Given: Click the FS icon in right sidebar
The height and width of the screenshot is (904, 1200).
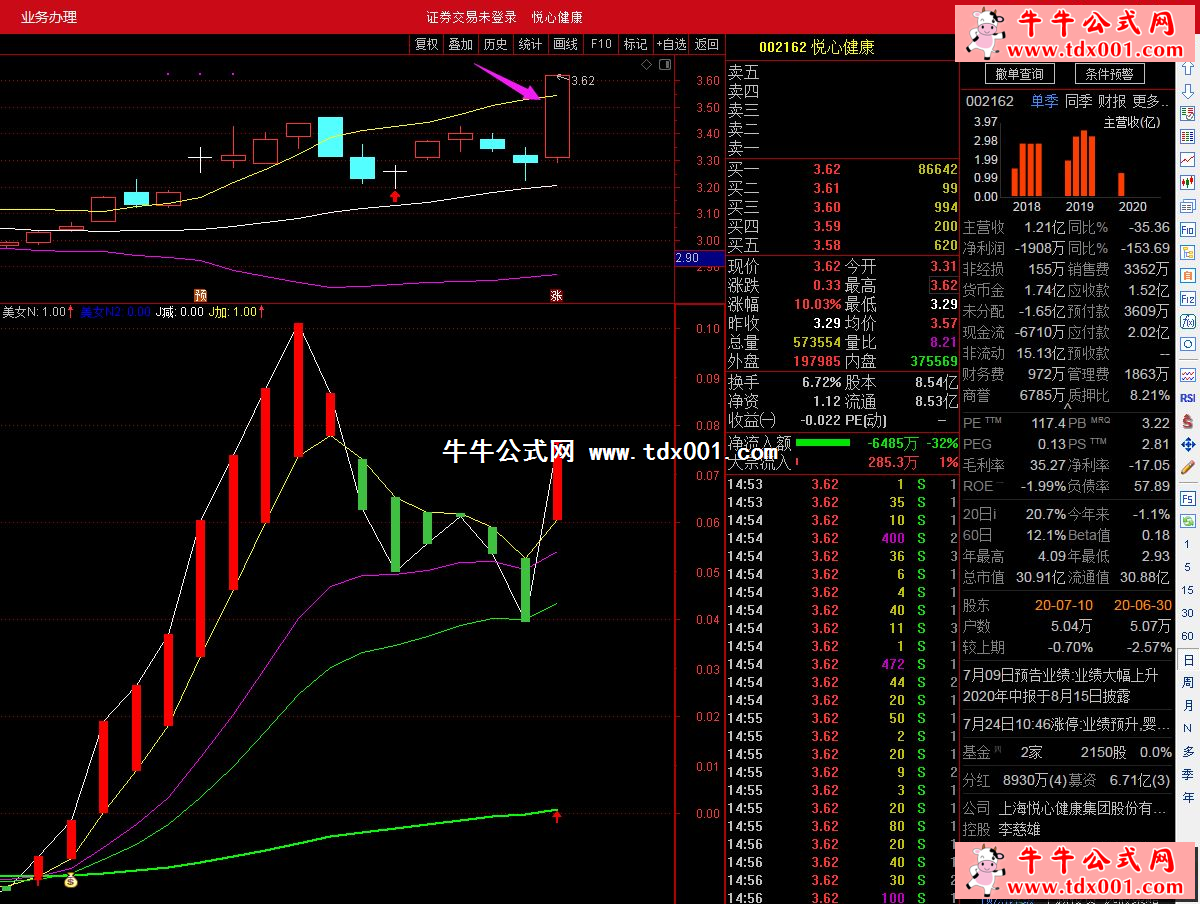Looking at the screenshot, I should click(x=1188, y=498).
